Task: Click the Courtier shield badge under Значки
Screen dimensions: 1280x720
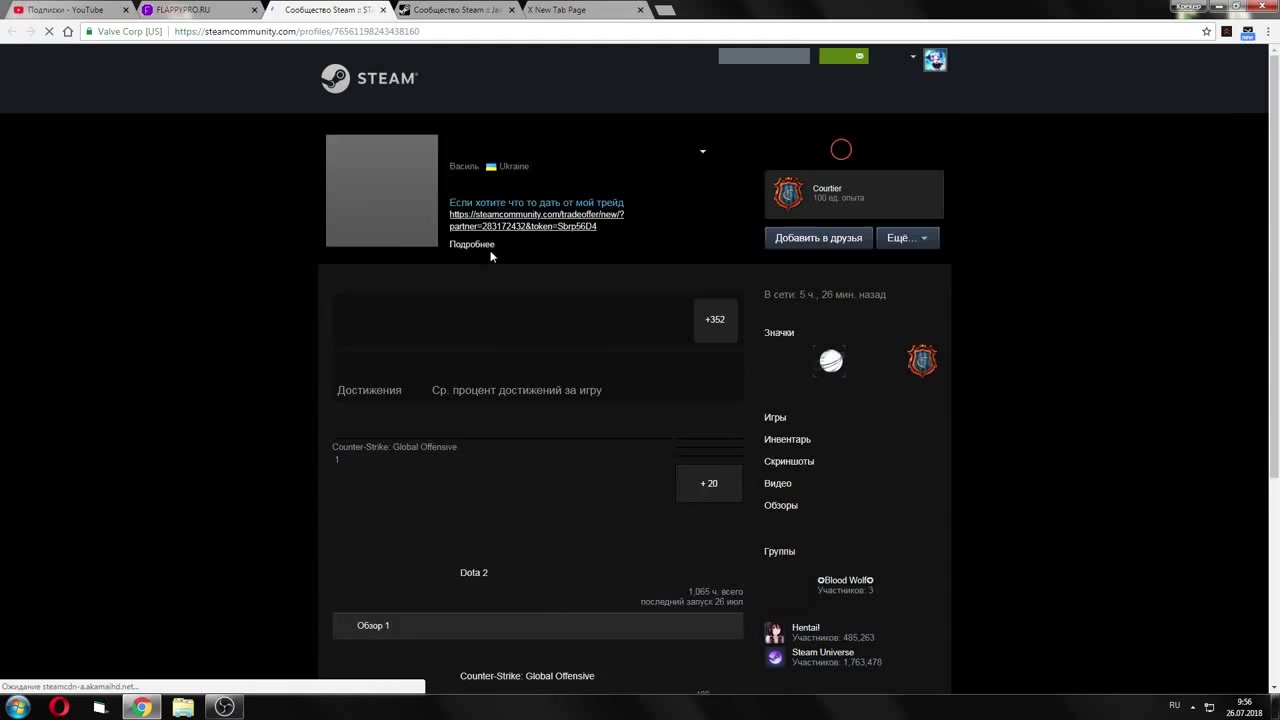Action: click(922, 361)
